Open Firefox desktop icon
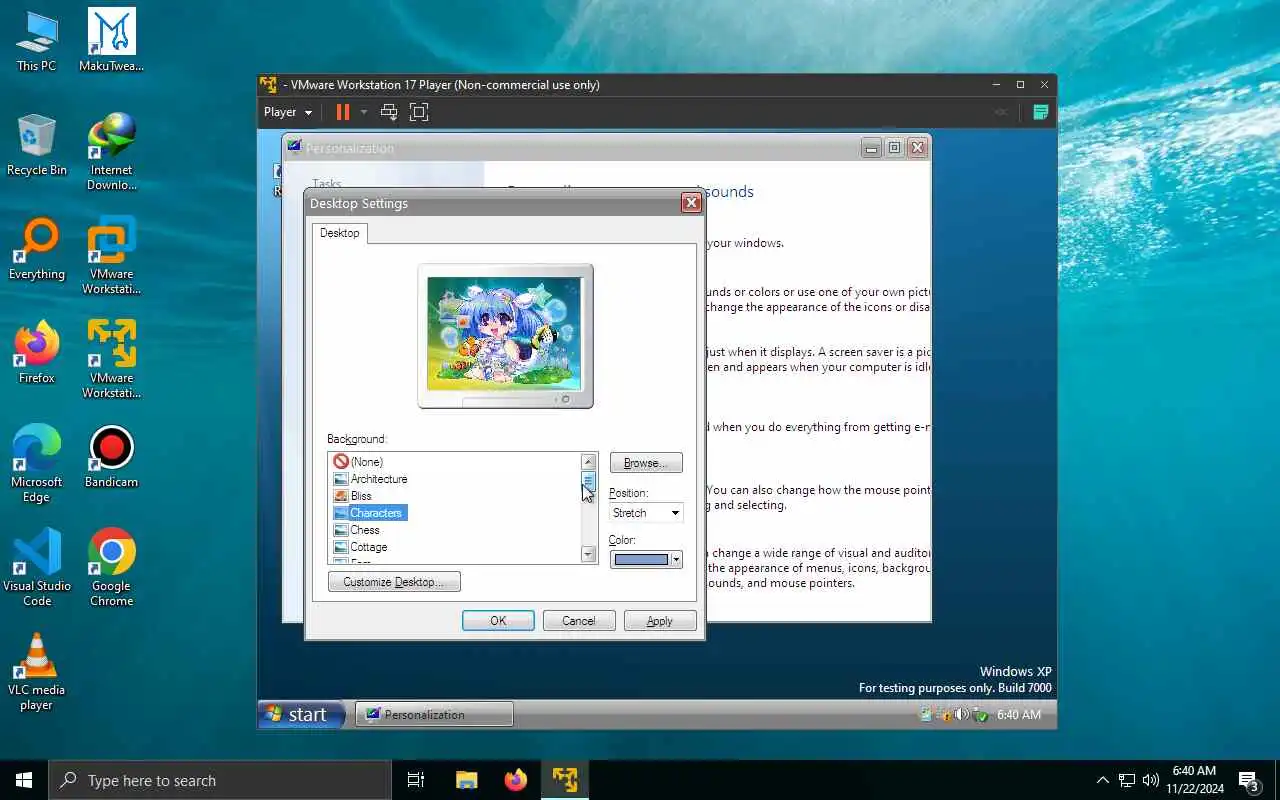The image size is (1280, 800). [37, 353]
